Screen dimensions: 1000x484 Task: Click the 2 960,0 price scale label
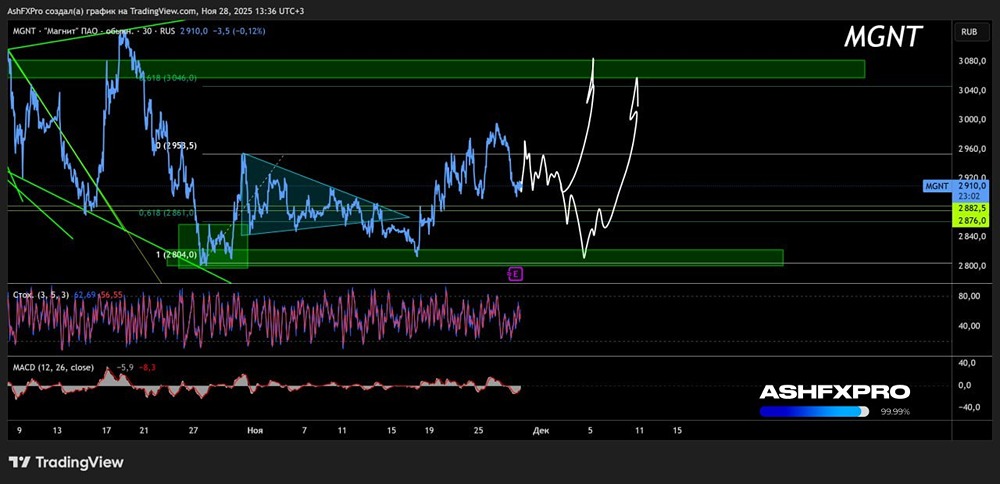pos(974,149)
